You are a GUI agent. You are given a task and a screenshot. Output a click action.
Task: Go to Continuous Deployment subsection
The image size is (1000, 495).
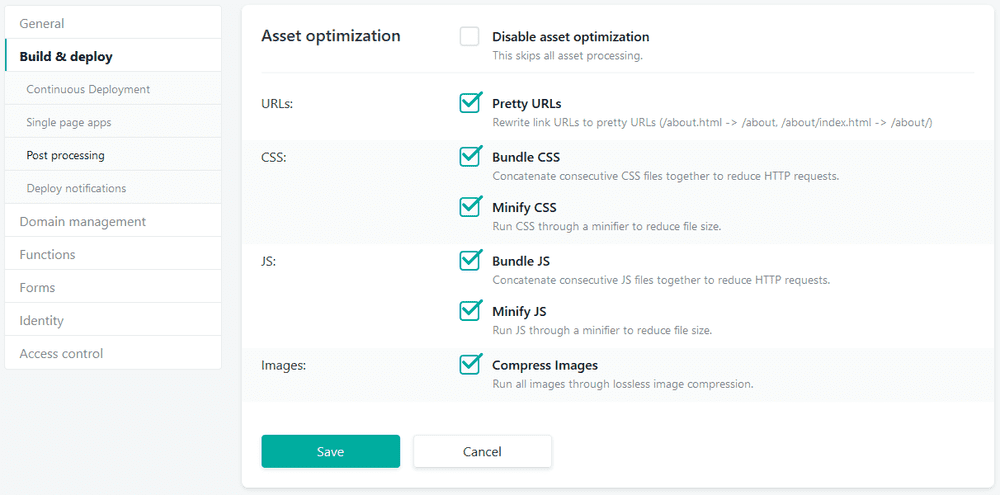click(88, 89)
